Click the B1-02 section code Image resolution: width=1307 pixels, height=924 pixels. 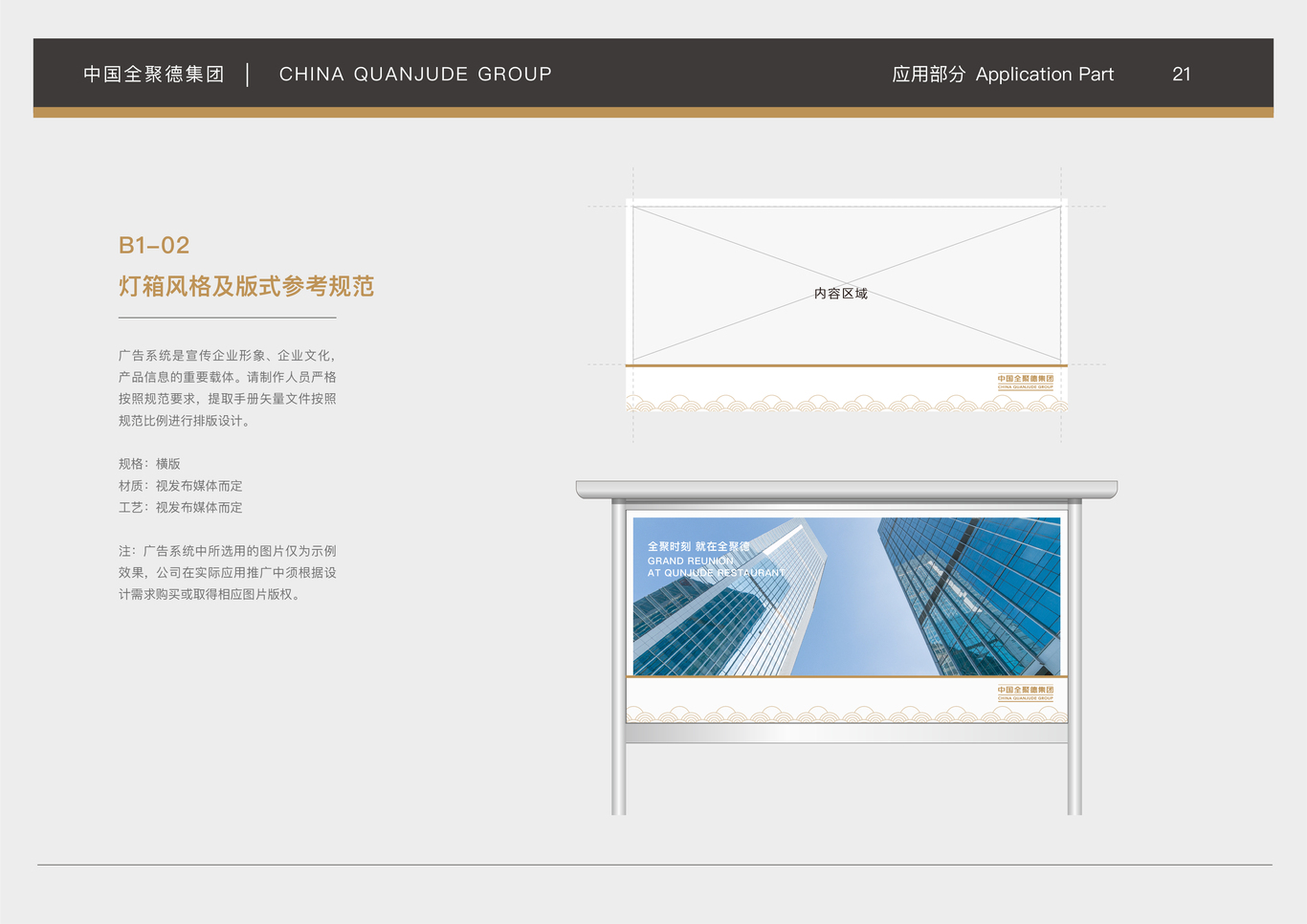(x=154, y=246)
